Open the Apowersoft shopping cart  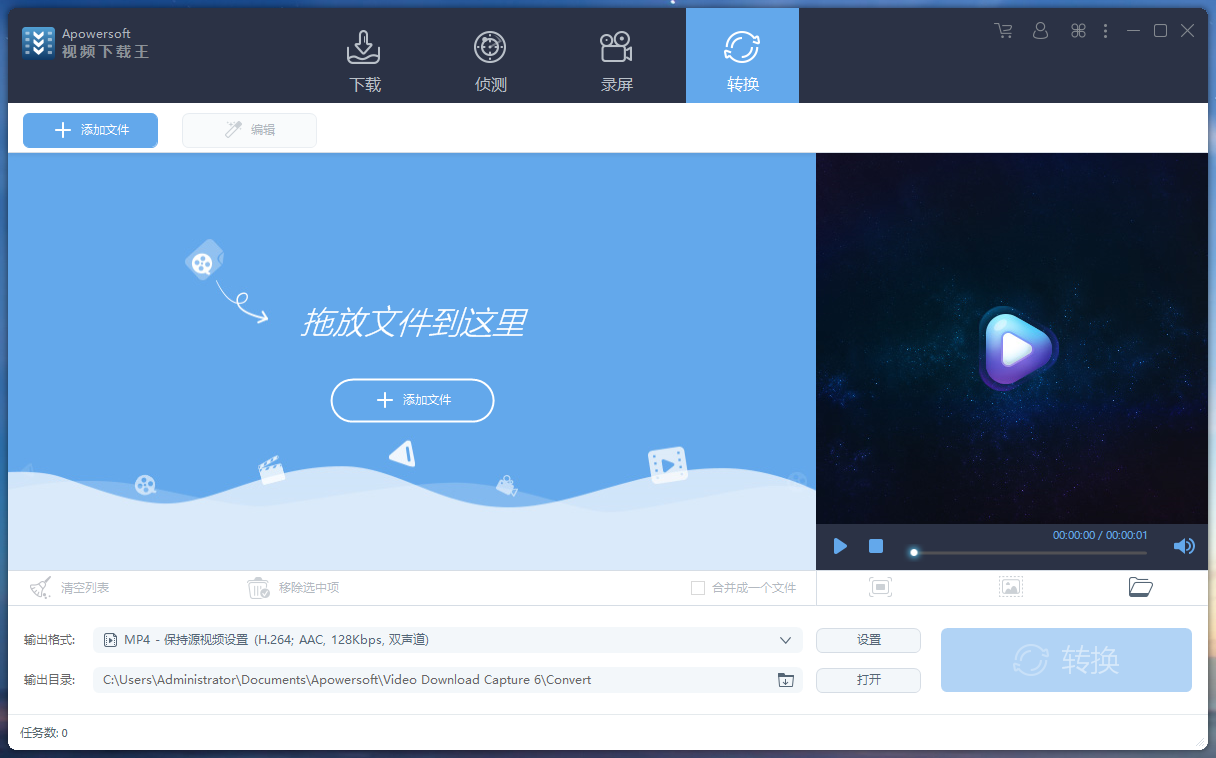coord(1003,30)
